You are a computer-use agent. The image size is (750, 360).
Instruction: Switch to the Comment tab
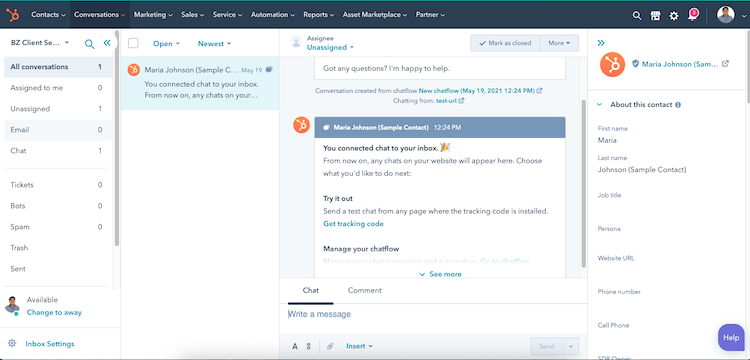click(x=364, y=290)
